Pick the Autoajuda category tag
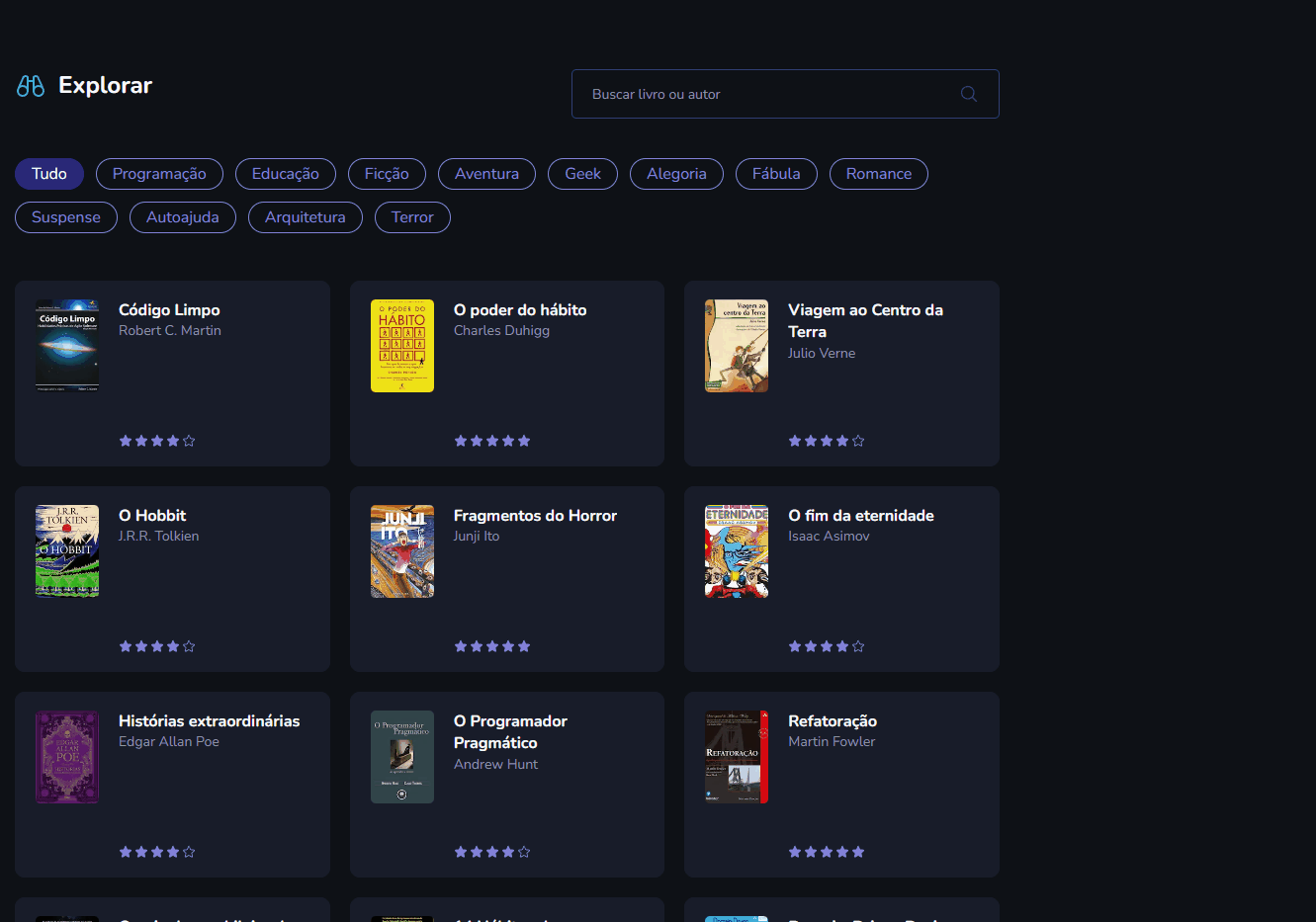The width and height of the screenshot is (1316, 922). point(183,217)
